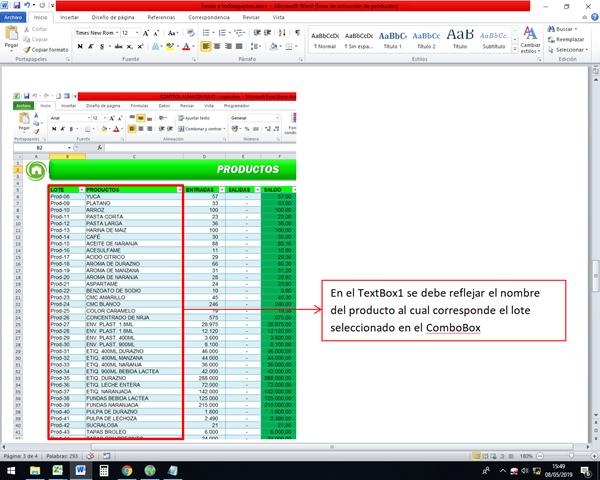600x480 pixels.
Task: Apply red font color
Action: point(186,46)
